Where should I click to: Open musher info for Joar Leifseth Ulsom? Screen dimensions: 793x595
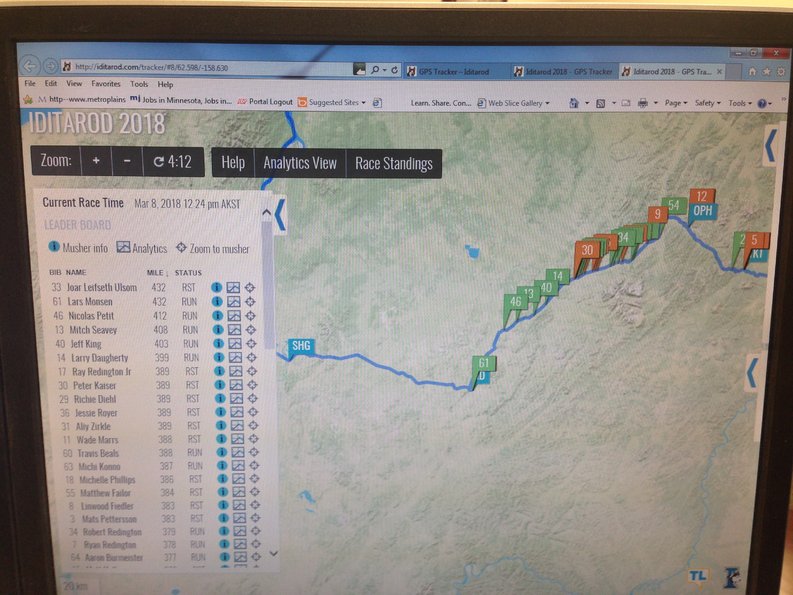pos(216,287)
